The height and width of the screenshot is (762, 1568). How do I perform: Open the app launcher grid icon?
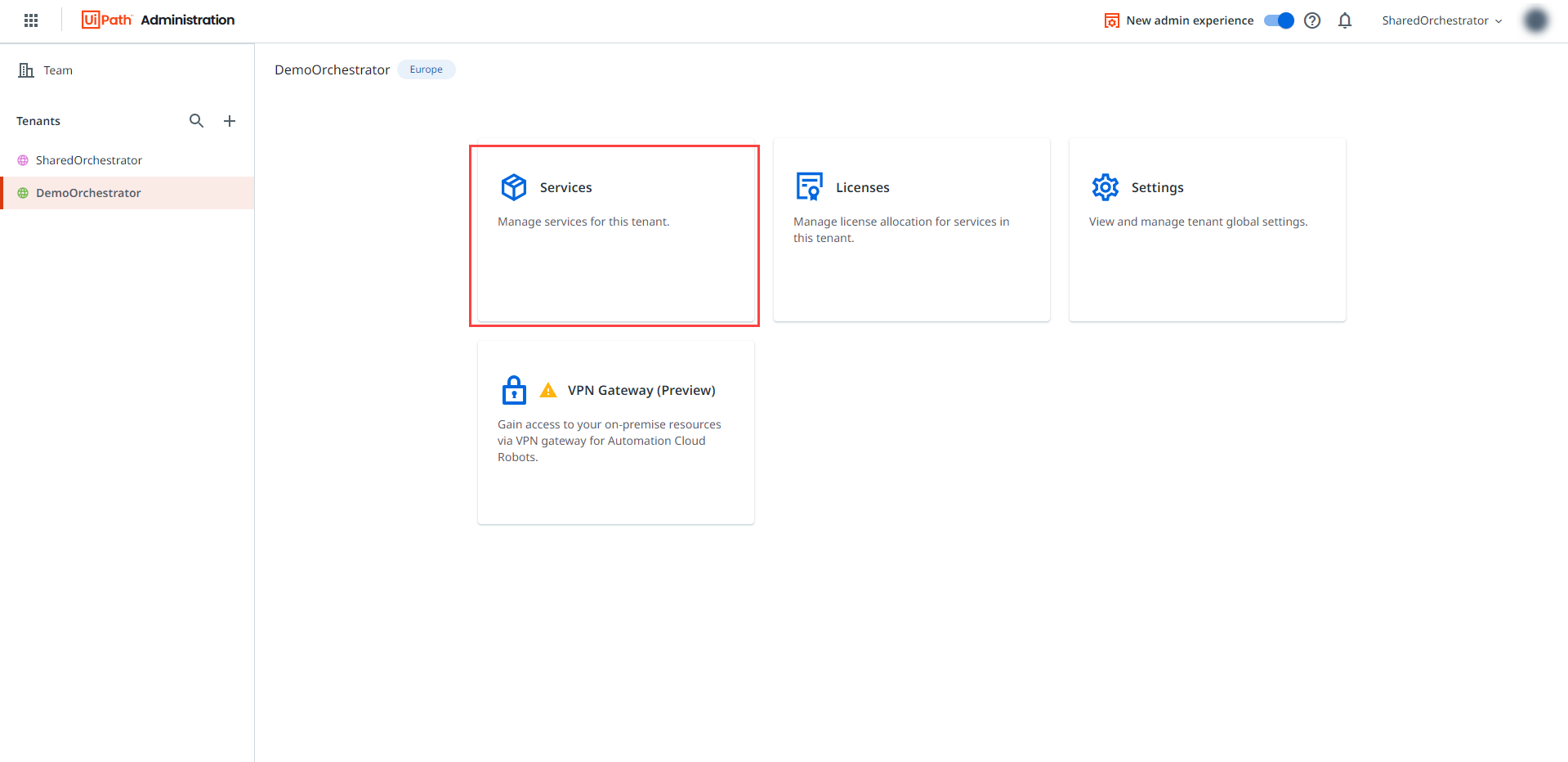(31, 20)
